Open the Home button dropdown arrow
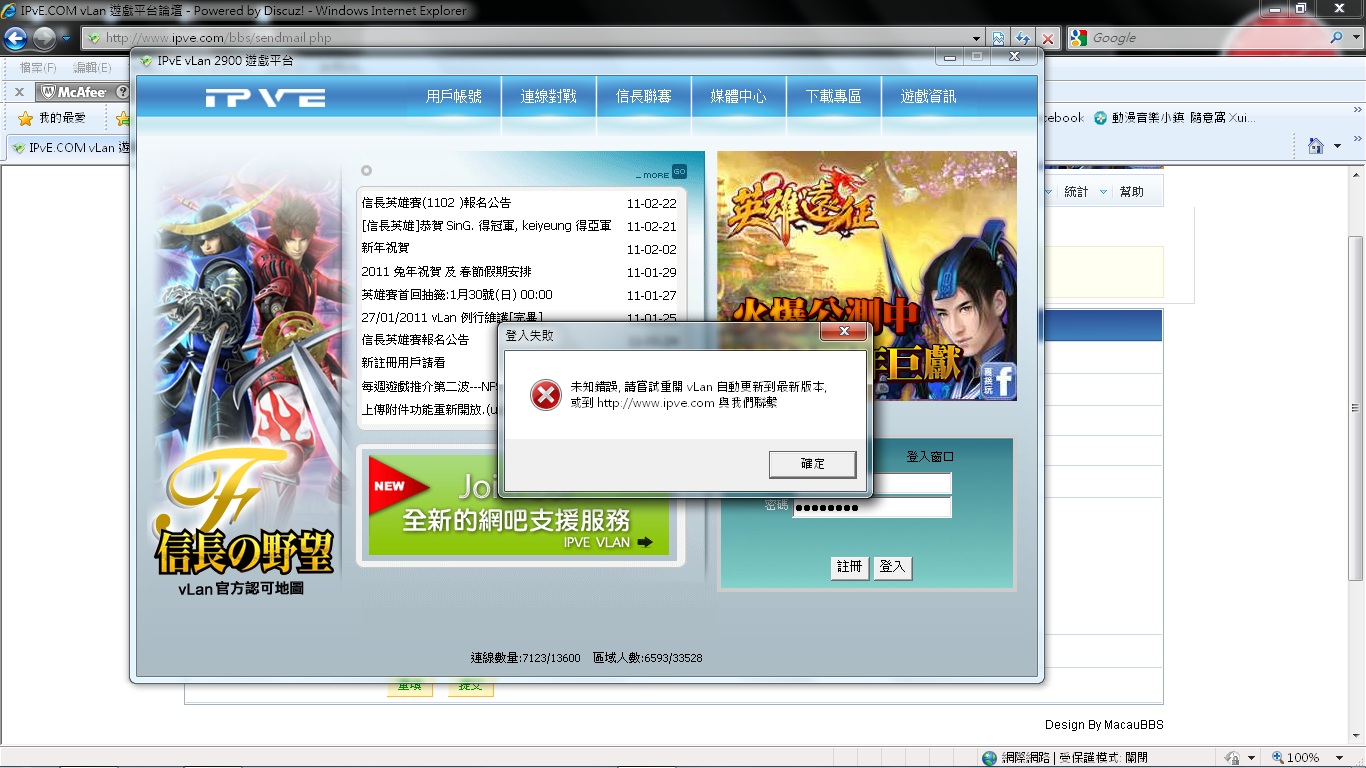Image resolution: width=1366 pixels, height=768 pixels. tap(1338, 147)
